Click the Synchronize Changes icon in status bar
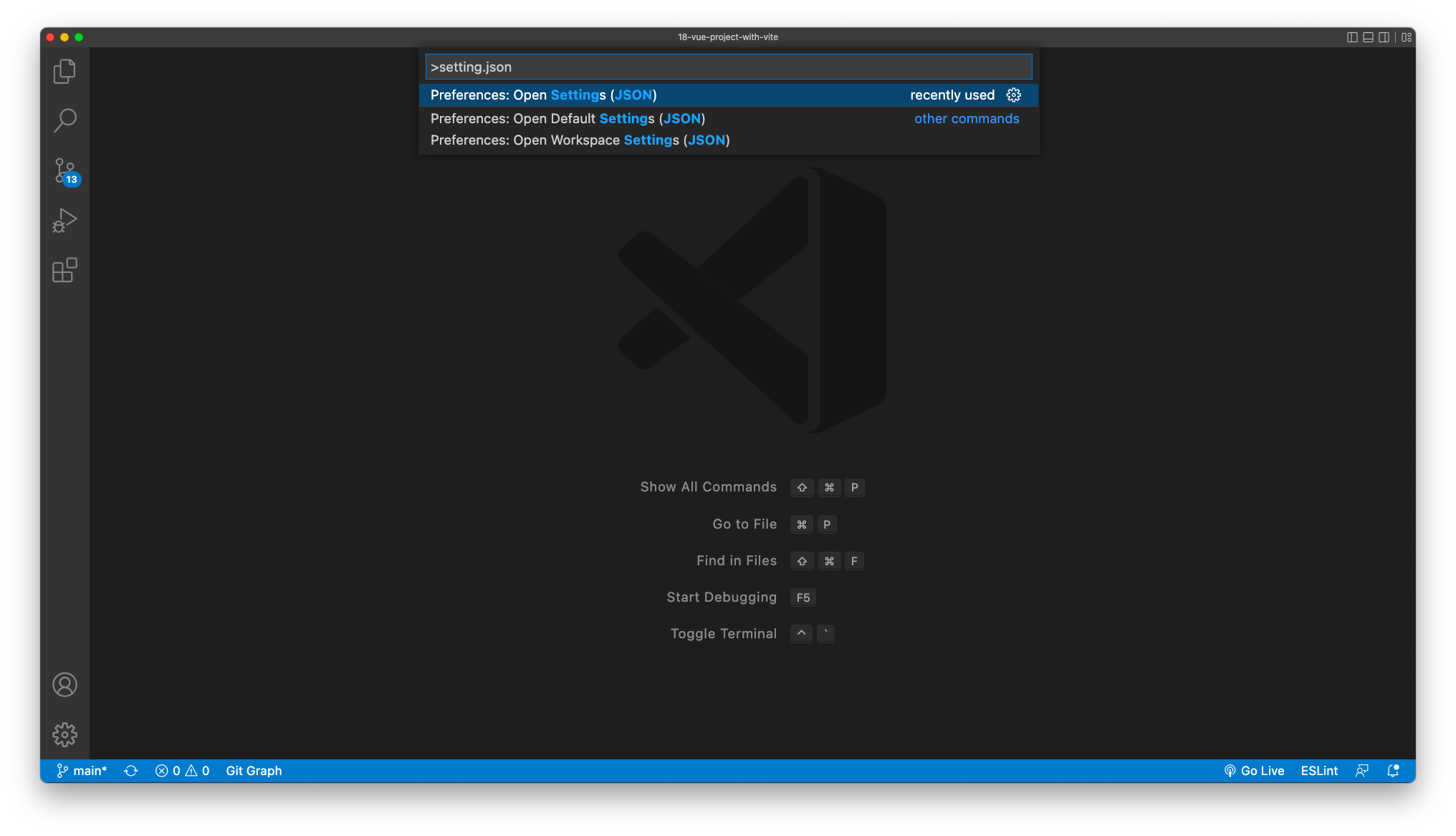The height and width of the screenshot is (836, 1456). point(130,771)
